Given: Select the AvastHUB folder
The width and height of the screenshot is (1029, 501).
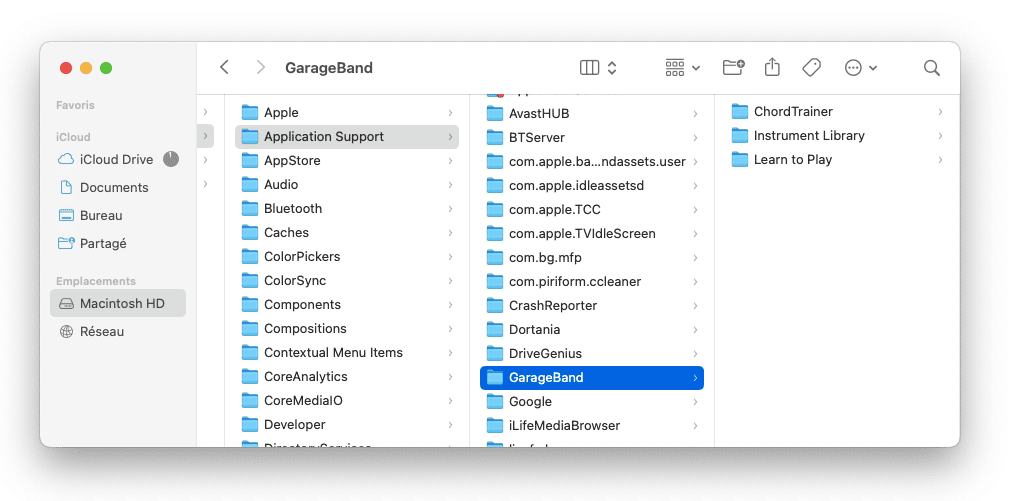Looking at the screenshot, I should point(592,114).
